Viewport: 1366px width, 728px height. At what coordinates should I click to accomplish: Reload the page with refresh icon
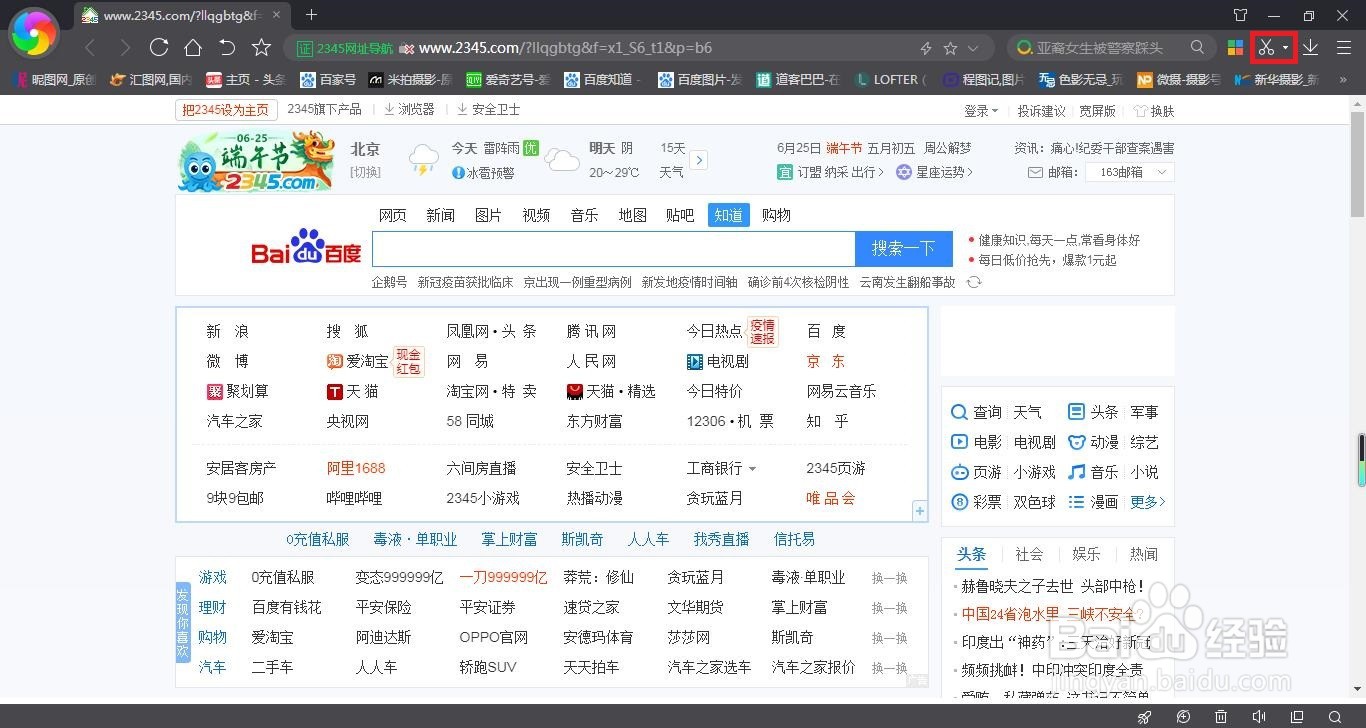pos(158,48)
